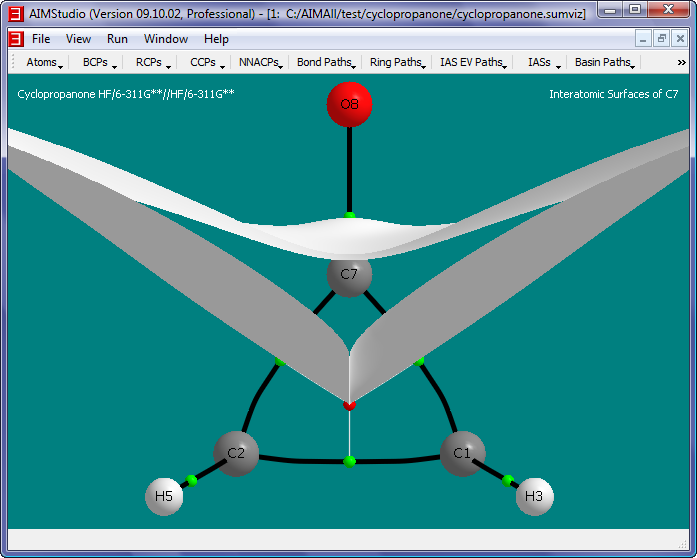
Task: Expand the Basin Paths dropdown
Action: pos(605,62)
